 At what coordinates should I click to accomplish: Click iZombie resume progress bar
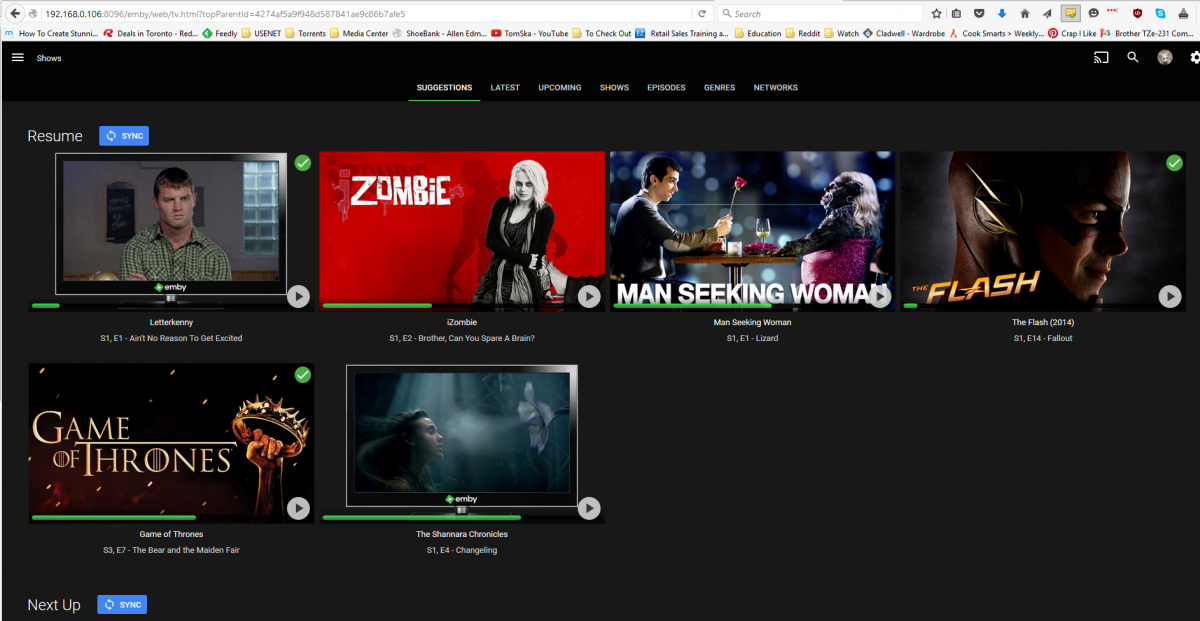coord(462,305)
